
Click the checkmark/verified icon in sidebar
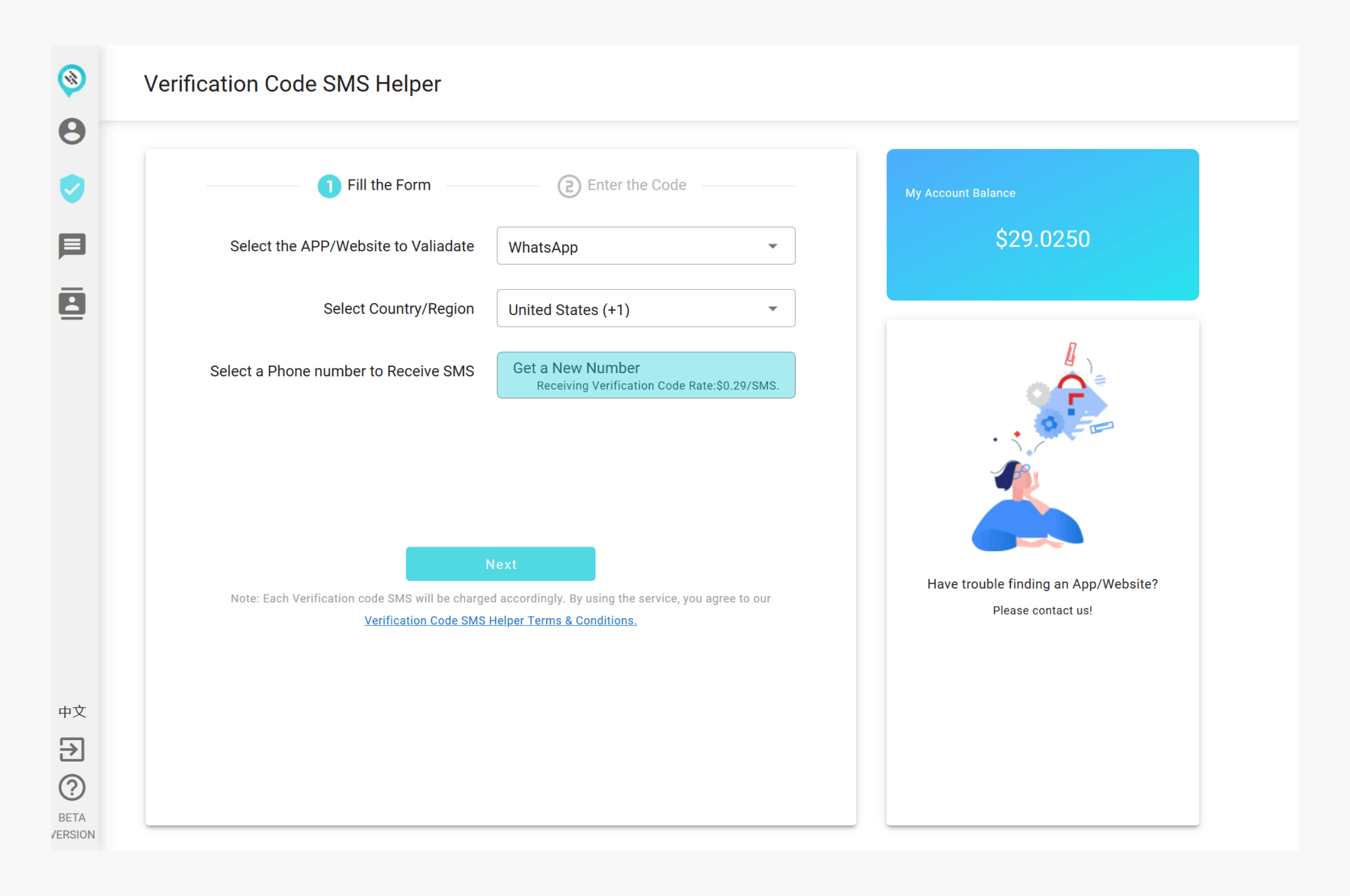tap(71, 189)
